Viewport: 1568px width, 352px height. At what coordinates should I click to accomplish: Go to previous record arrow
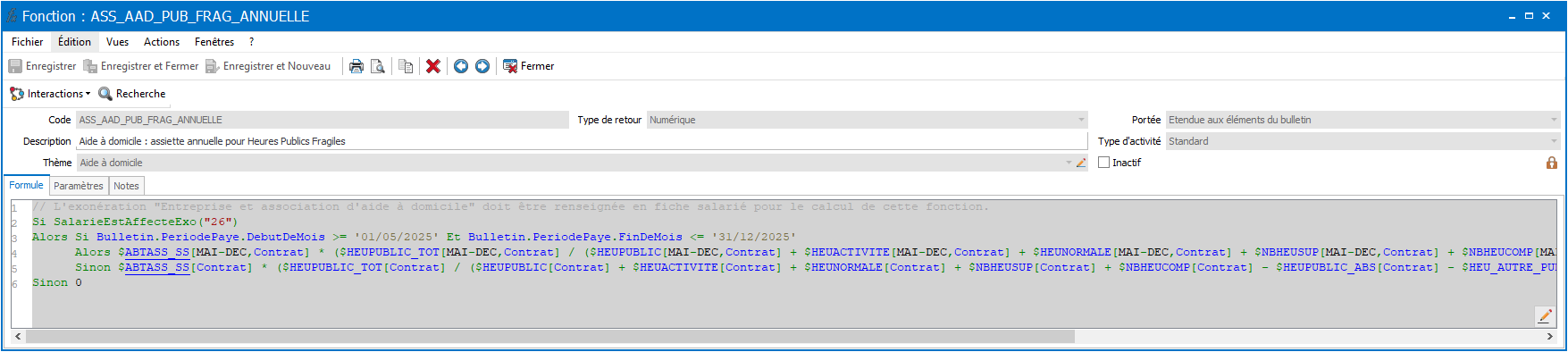click(461, 66)
